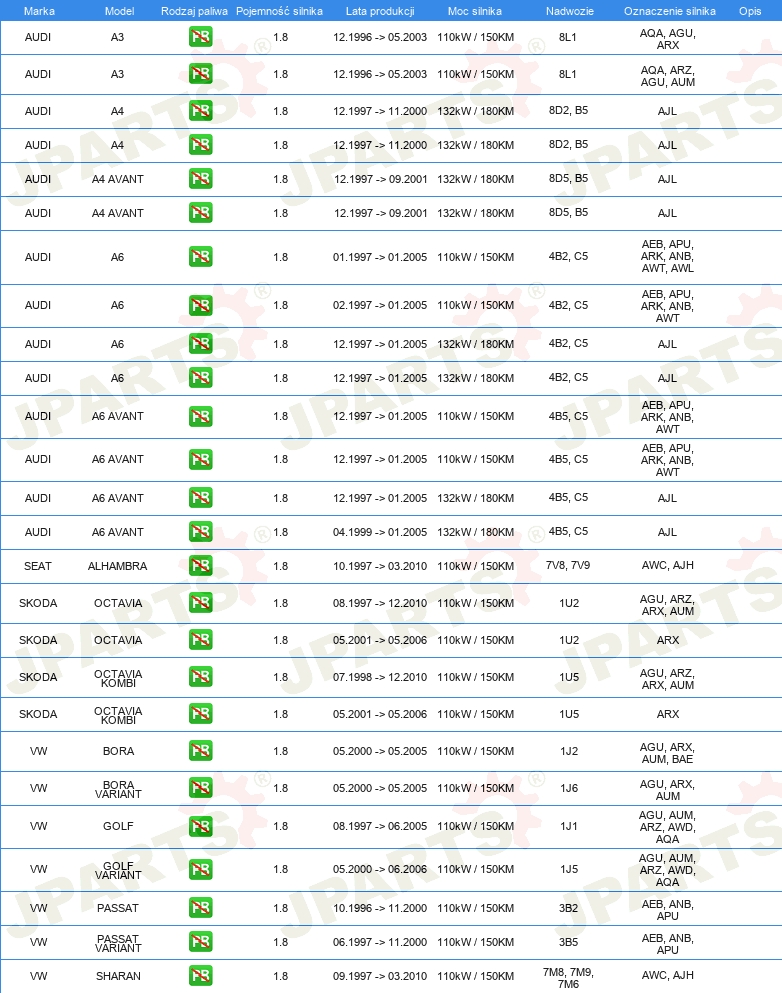Select engine codes AWC, AJH in Alhambra row
Image resolution: width=782 pixels, height=993 pixels.
667,565
